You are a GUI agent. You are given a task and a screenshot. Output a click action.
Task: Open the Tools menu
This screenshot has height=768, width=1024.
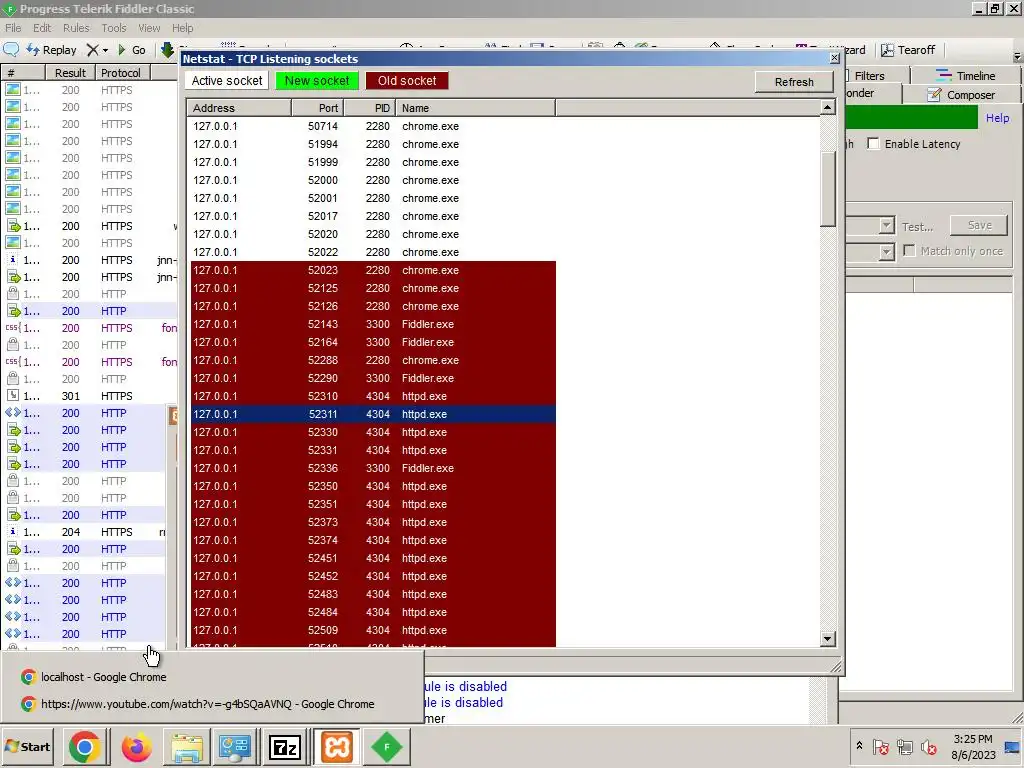click(114, 28)
